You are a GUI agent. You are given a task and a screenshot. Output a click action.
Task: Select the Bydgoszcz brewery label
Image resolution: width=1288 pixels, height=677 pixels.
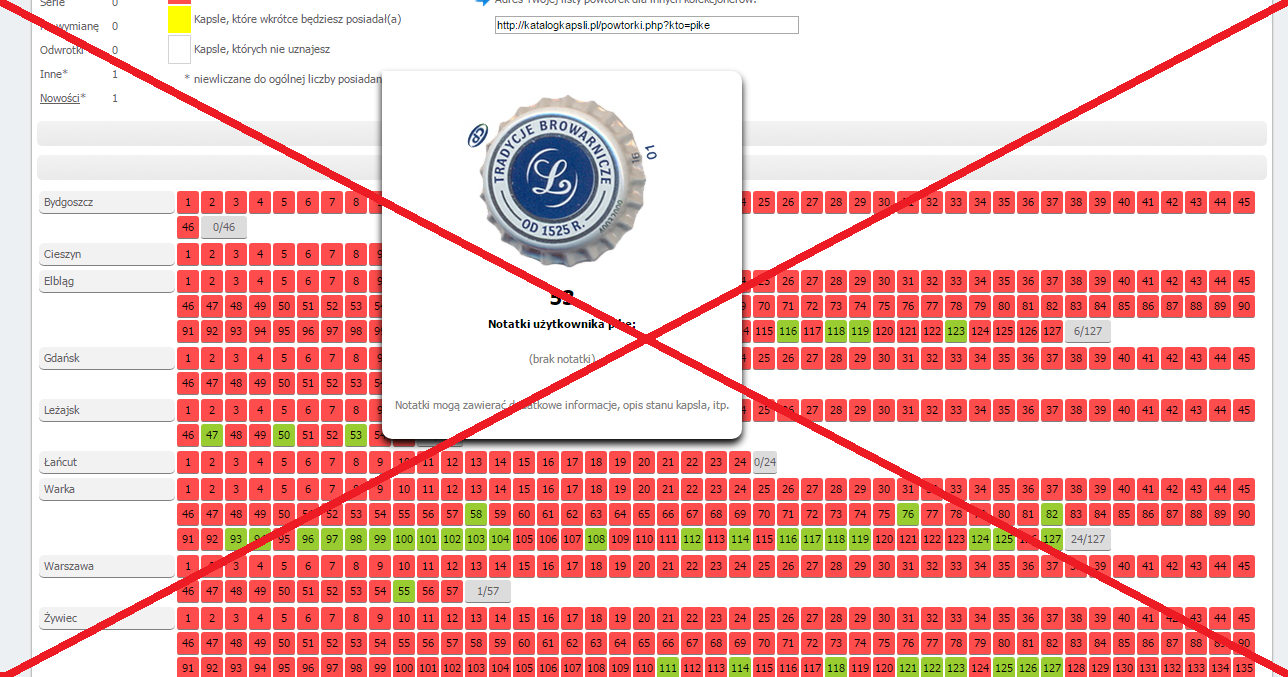[x=107, y=202]
